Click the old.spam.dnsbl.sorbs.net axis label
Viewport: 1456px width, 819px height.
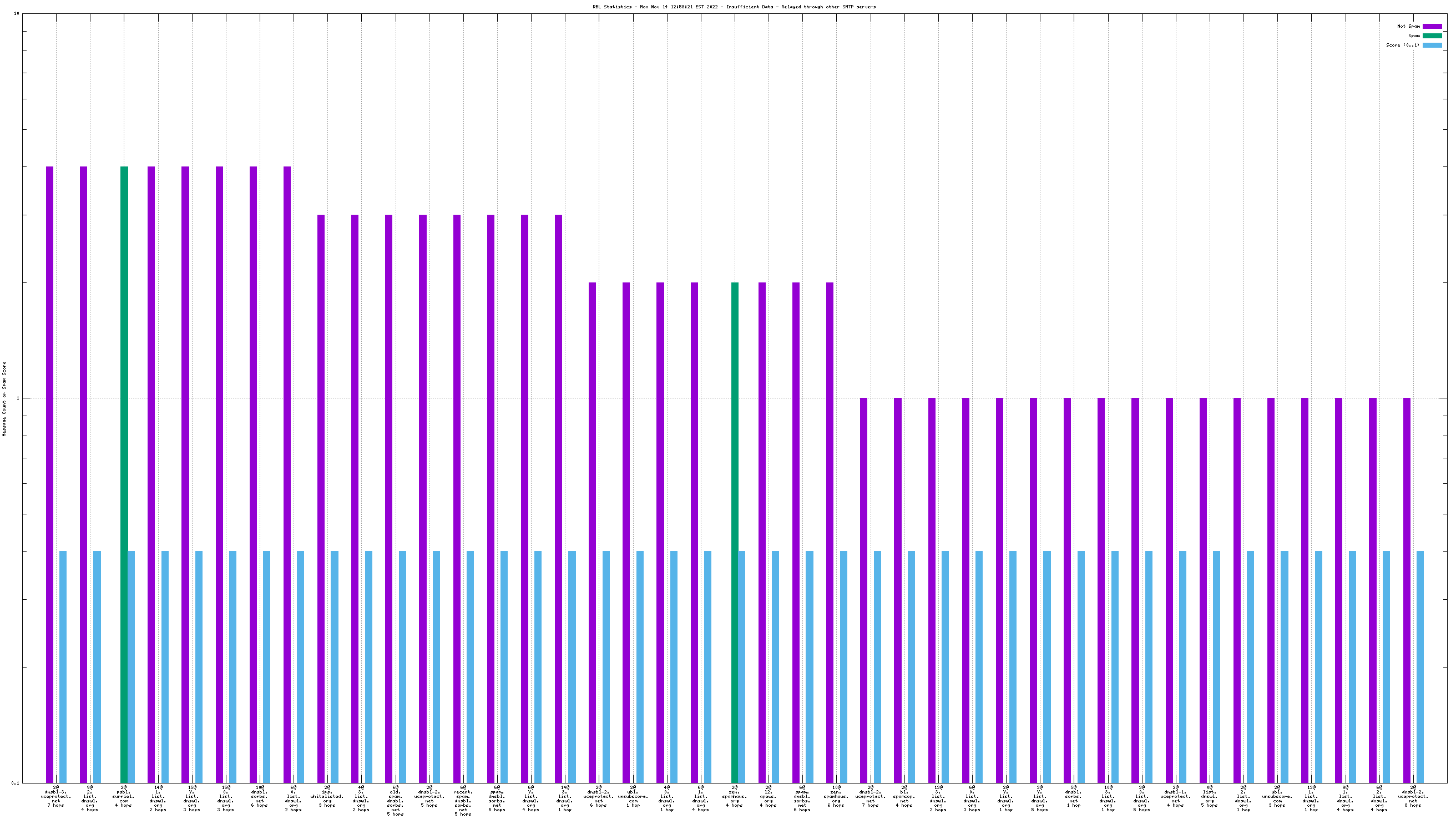[395, 801]
